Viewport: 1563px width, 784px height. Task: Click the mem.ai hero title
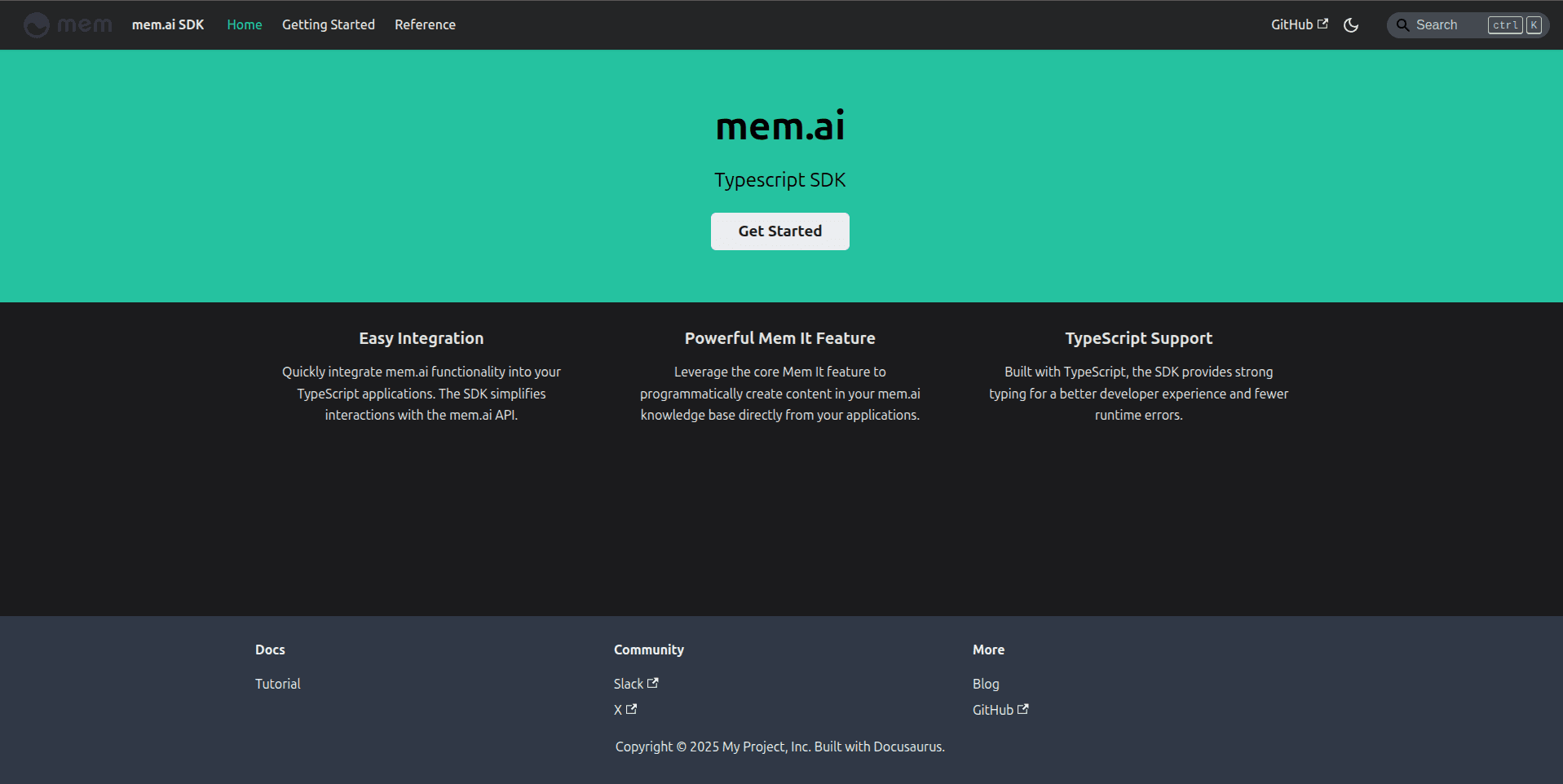tap(780, 126)
